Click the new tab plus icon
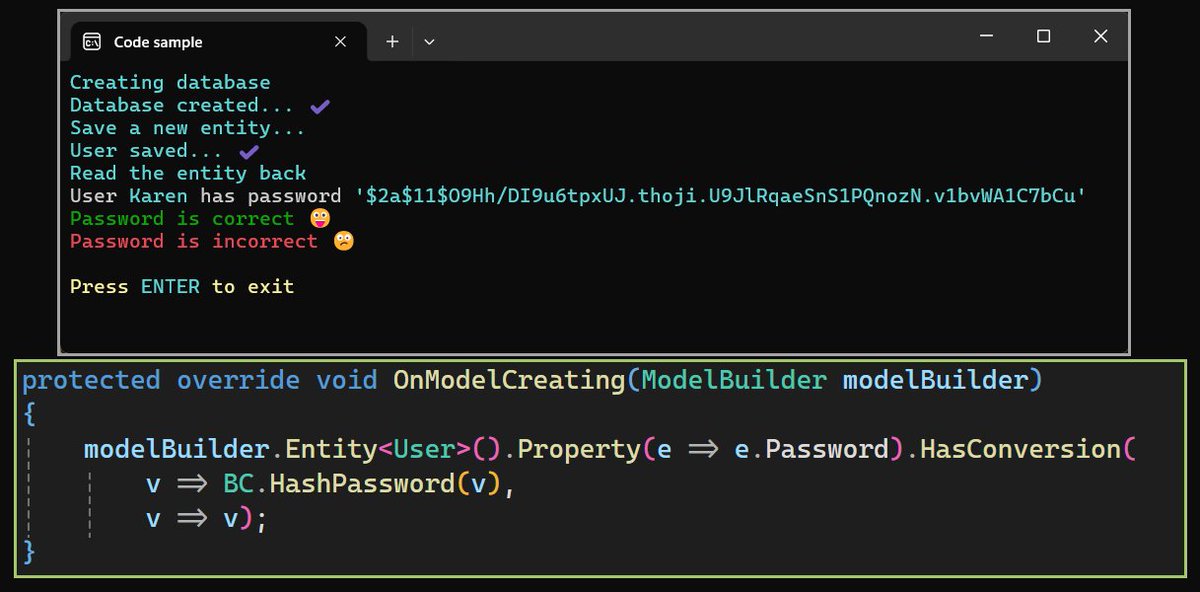Screen dimensions: 1200x592 tap(391, 41)
